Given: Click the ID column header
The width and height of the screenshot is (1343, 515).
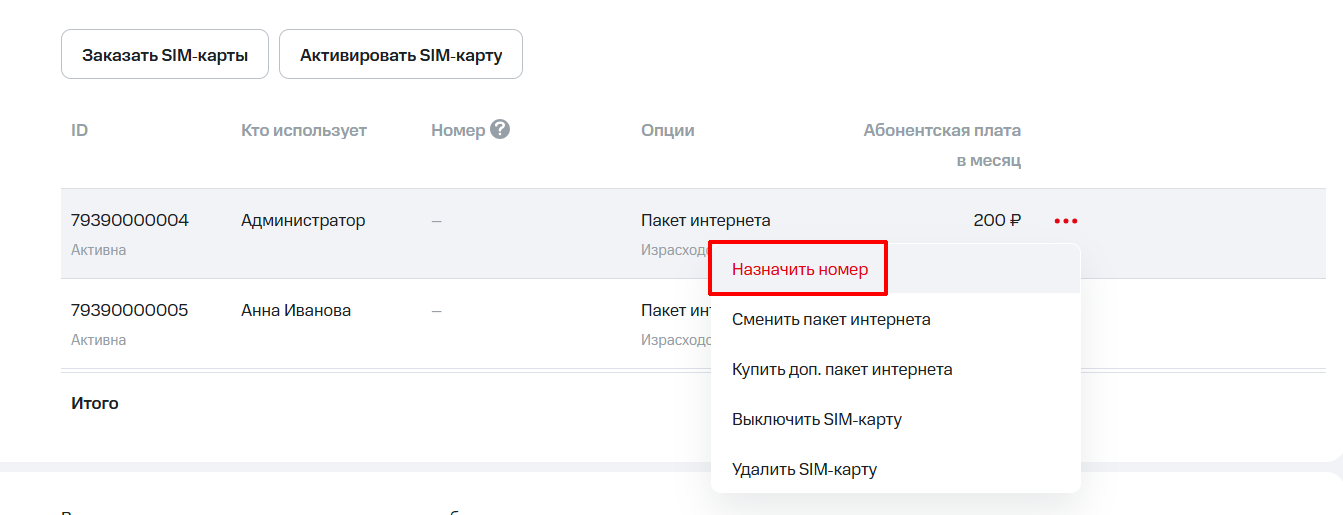Looking at the screenshot, I should click(80, 131).
